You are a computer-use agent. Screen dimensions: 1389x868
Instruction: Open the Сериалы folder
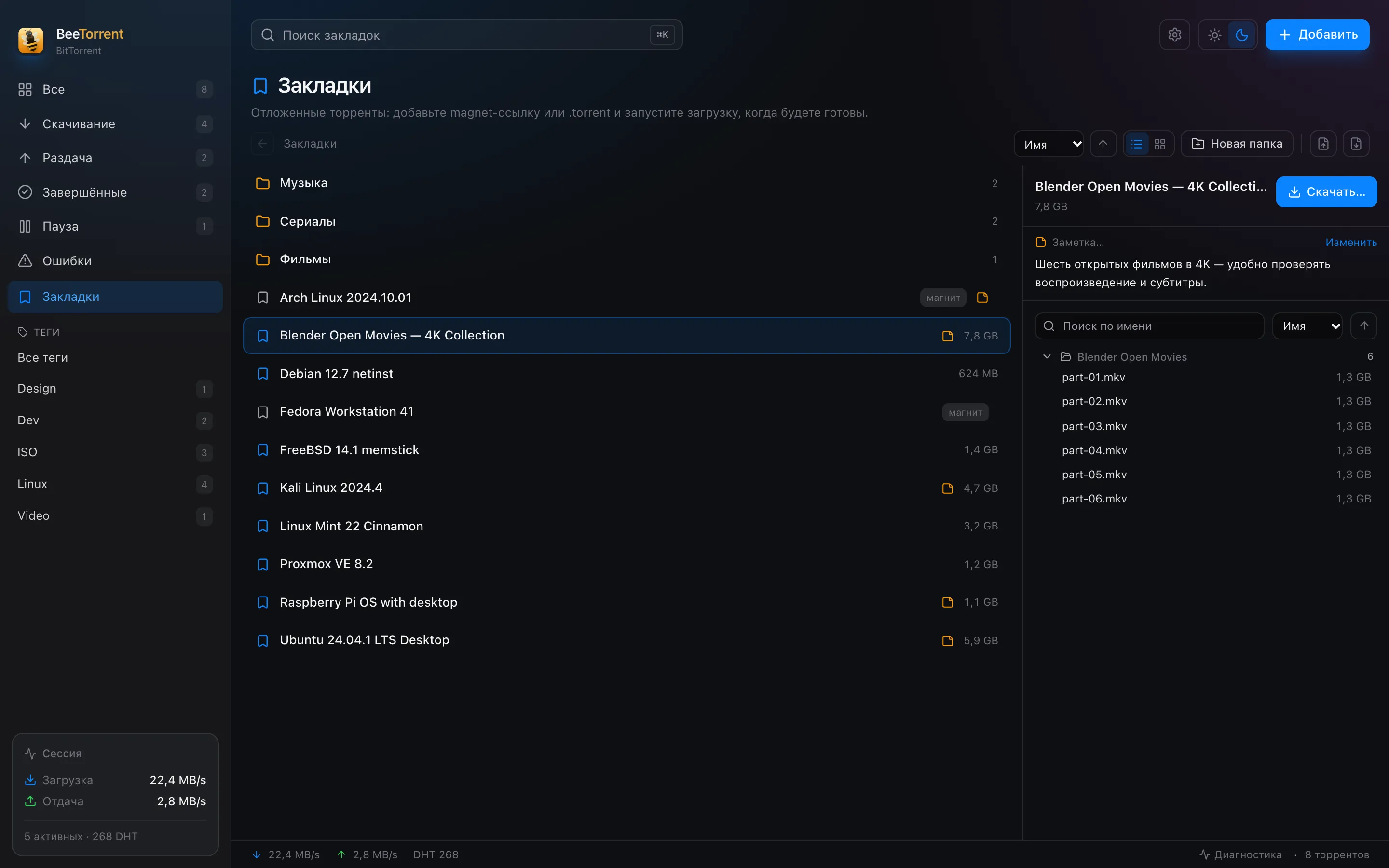pos(626,222)
